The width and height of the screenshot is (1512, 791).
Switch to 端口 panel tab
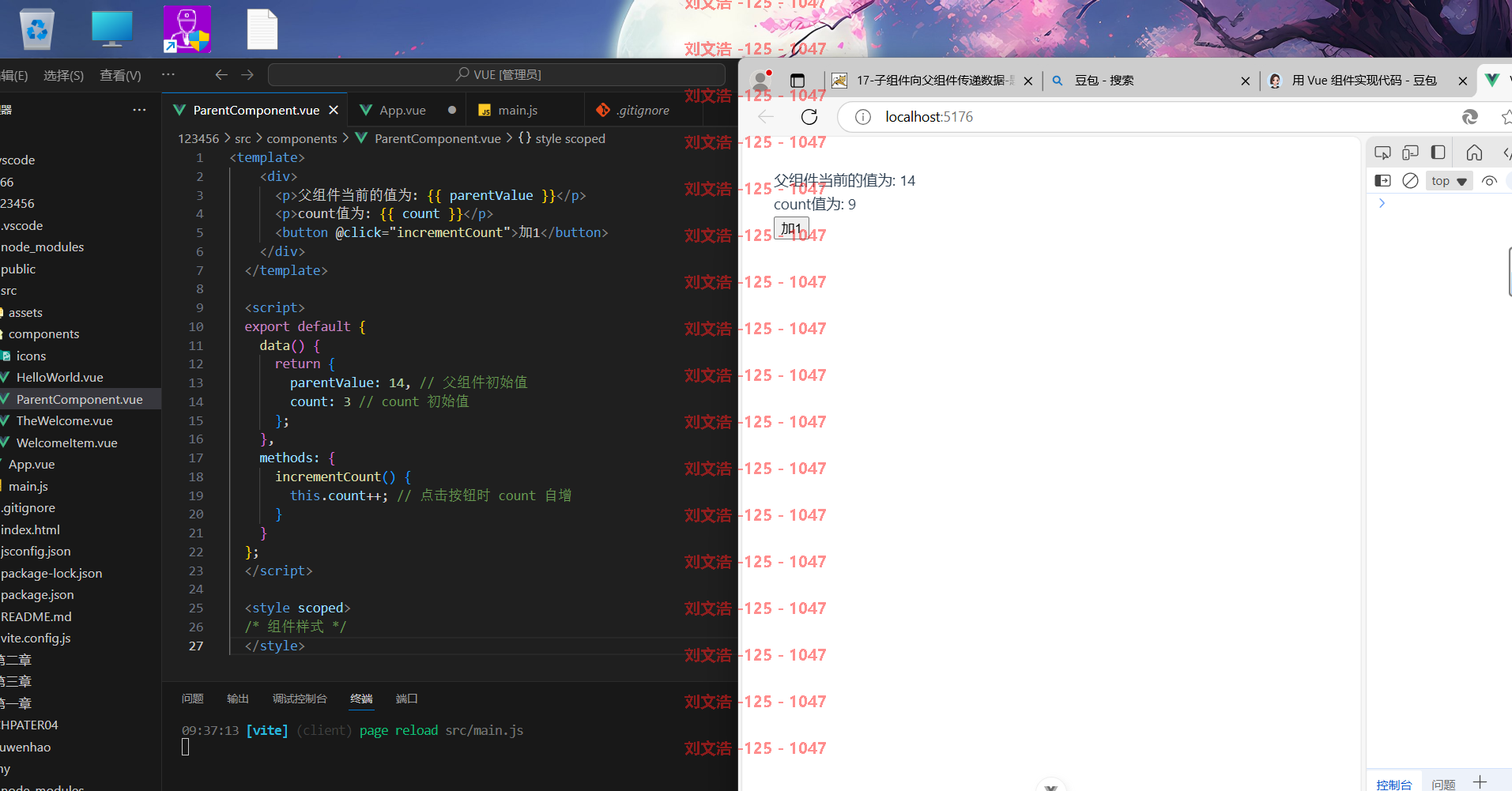pos(406,699)
